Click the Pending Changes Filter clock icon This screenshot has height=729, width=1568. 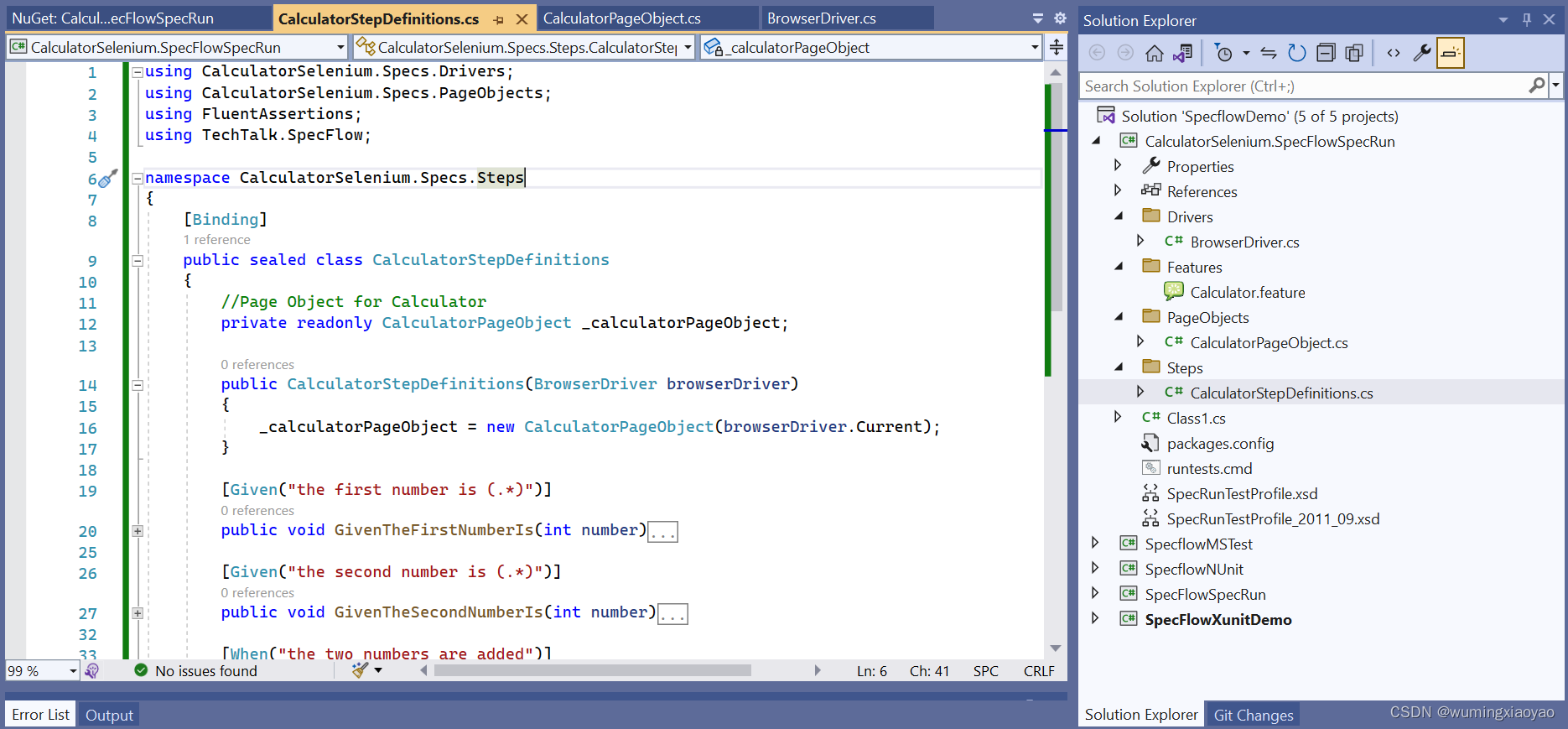(1224, 54)
